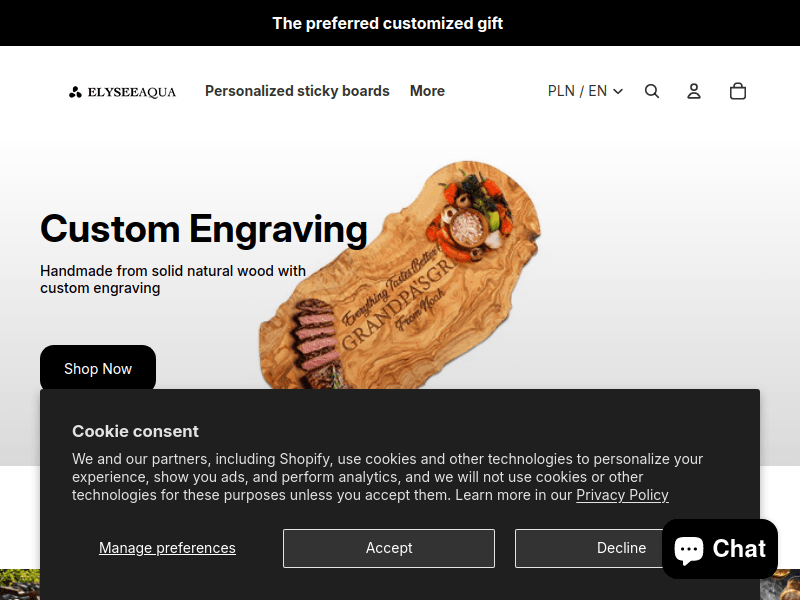Click the ElyseeAqua logo

(122, 92)
